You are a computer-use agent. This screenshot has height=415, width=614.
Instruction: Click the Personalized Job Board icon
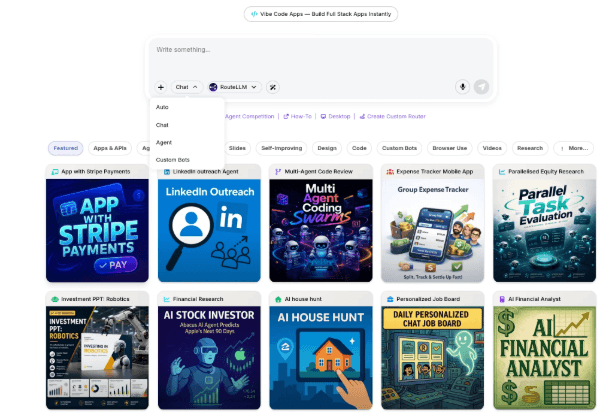(390, 299)
